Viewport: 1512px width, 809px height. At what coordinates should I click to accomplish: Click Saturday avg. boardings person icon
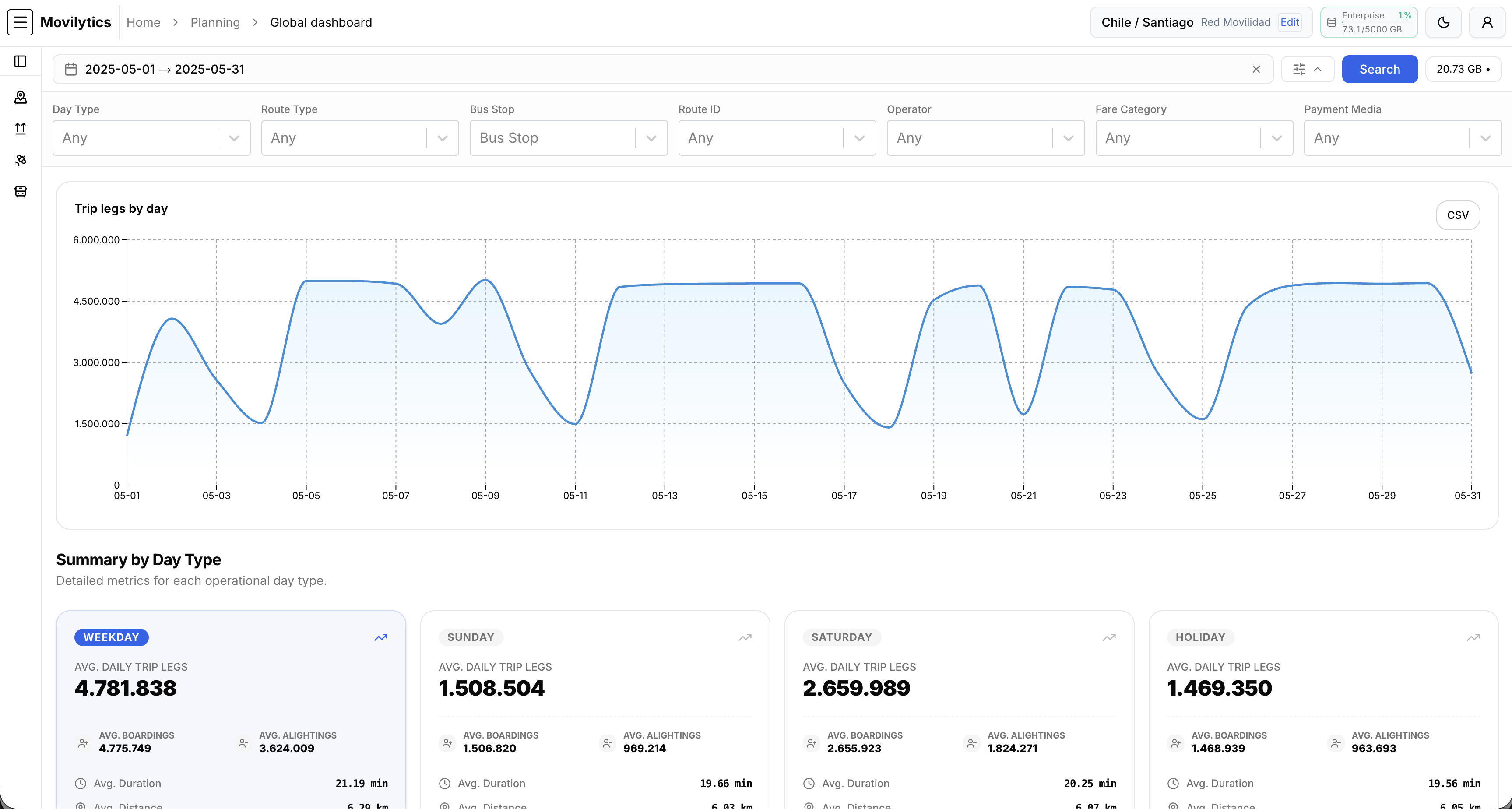(812, 743)
